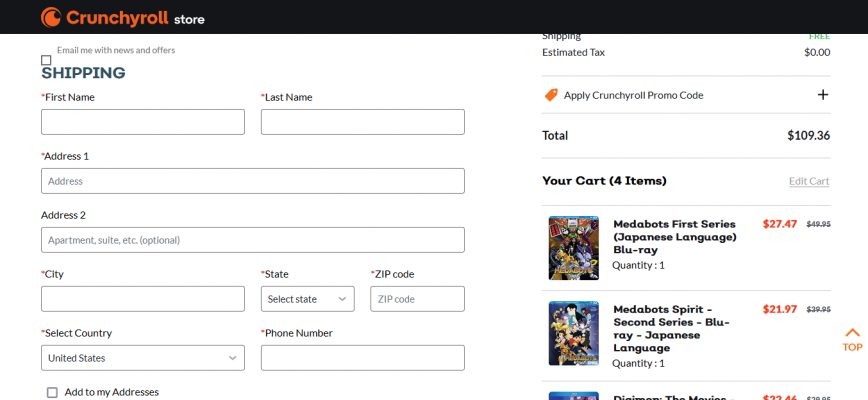Click the orange promo code tag icon

pos(551,95)
